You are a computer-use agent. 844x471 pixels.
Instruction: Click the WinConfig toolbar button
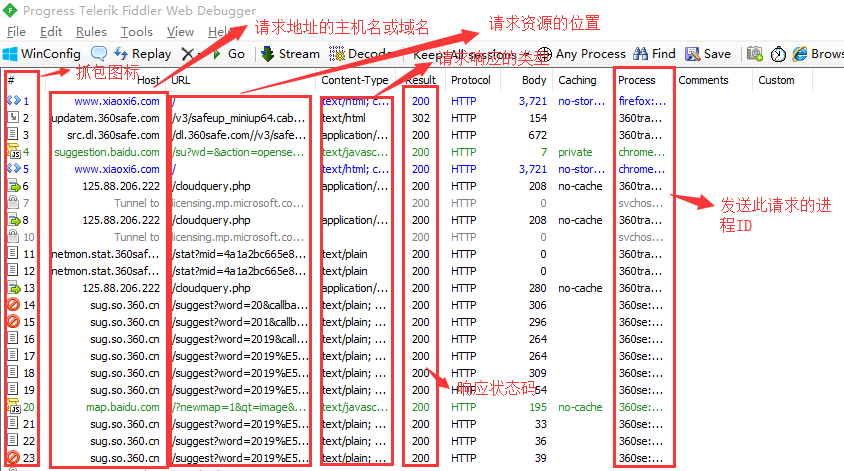pyautogui.click(x=41, y=54)
